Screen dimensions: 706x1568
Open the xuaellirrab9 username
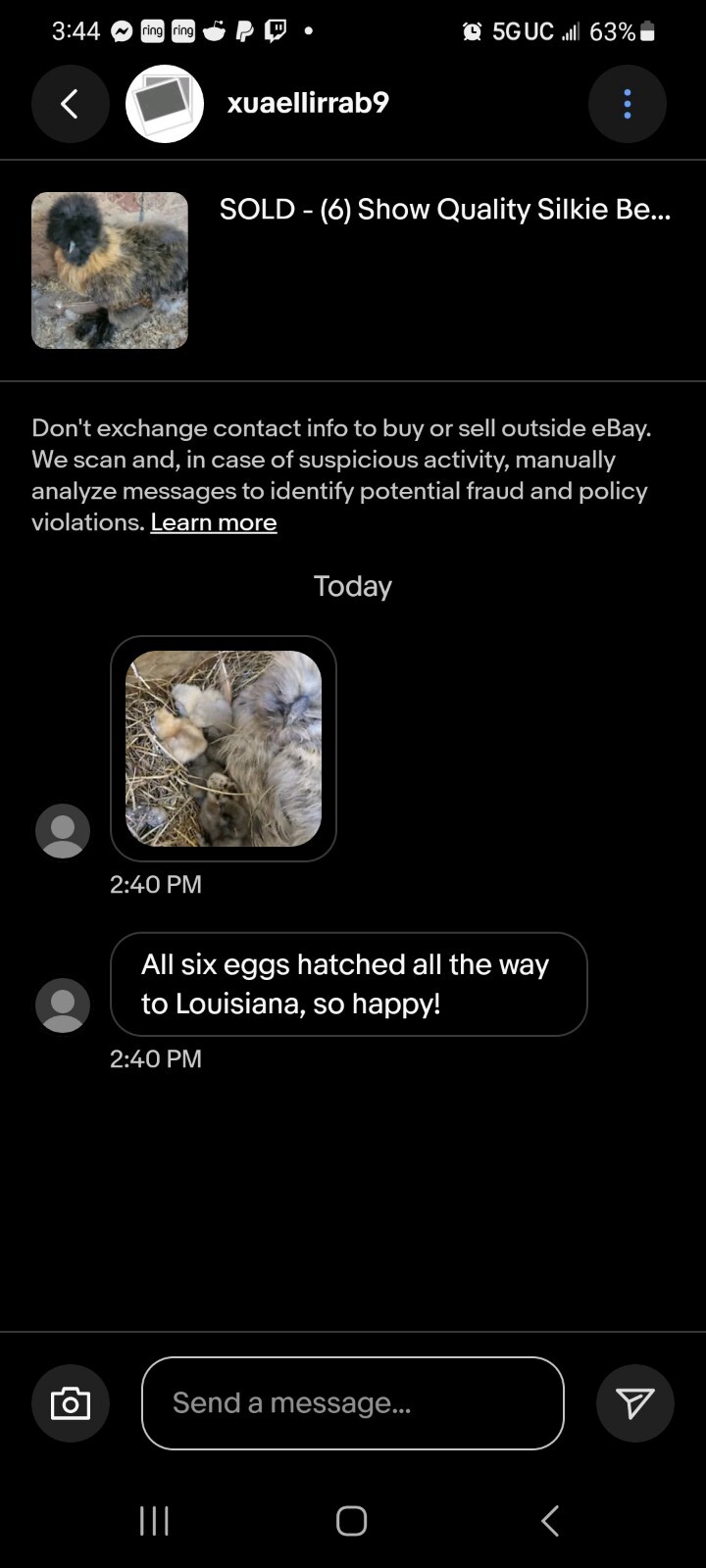pyautogui.click(x=308, y=102)
